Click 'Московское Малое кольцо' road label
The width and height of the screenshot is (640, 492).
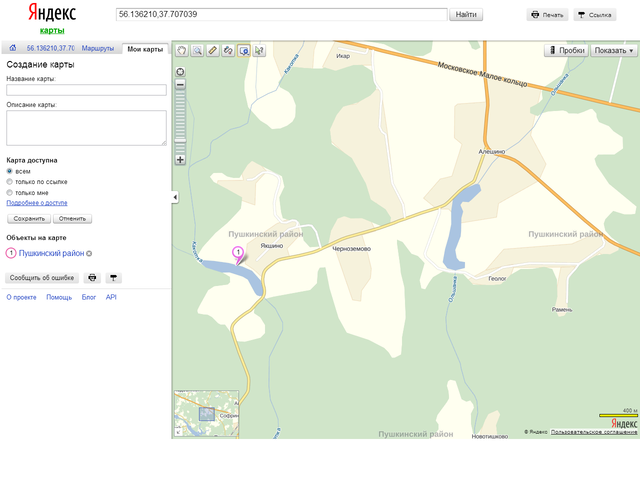pos(482,75)
